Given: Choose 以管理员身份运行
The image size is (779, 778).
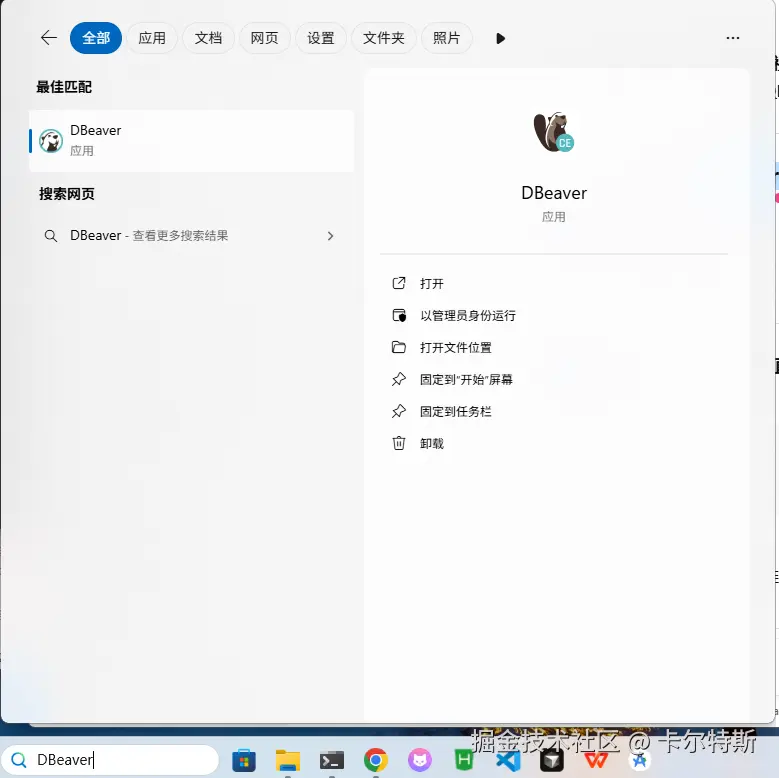Looking at the screenshot, I should click(x=468, y=315).
